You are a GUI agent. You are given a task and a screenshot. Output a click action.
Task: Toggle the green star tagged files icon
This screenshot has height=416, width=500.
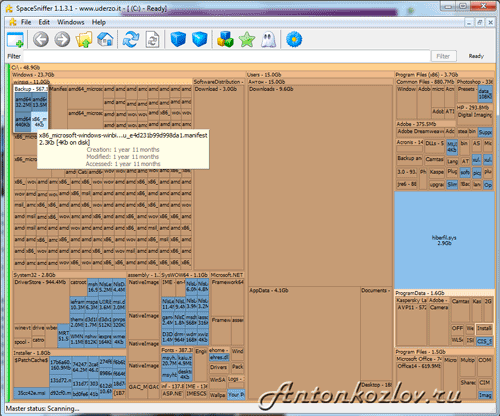(x=247, y=40)
